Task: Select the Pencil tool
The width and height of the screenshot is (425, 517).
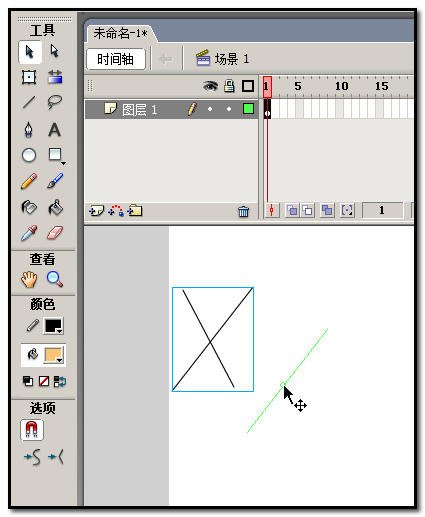Action: 29,181
